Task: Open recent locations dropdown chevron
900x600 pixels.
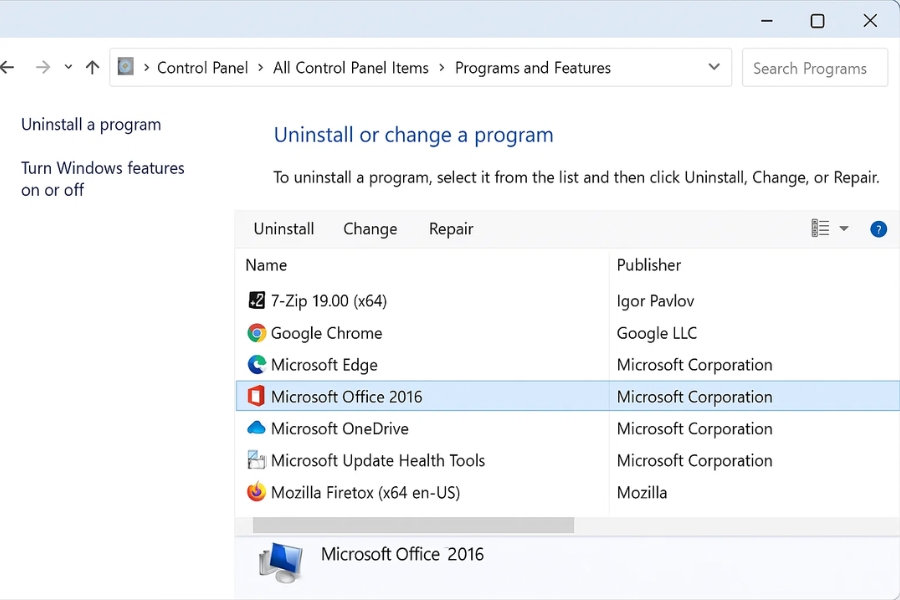Action: pyautogui.click(x=68, y=68)
